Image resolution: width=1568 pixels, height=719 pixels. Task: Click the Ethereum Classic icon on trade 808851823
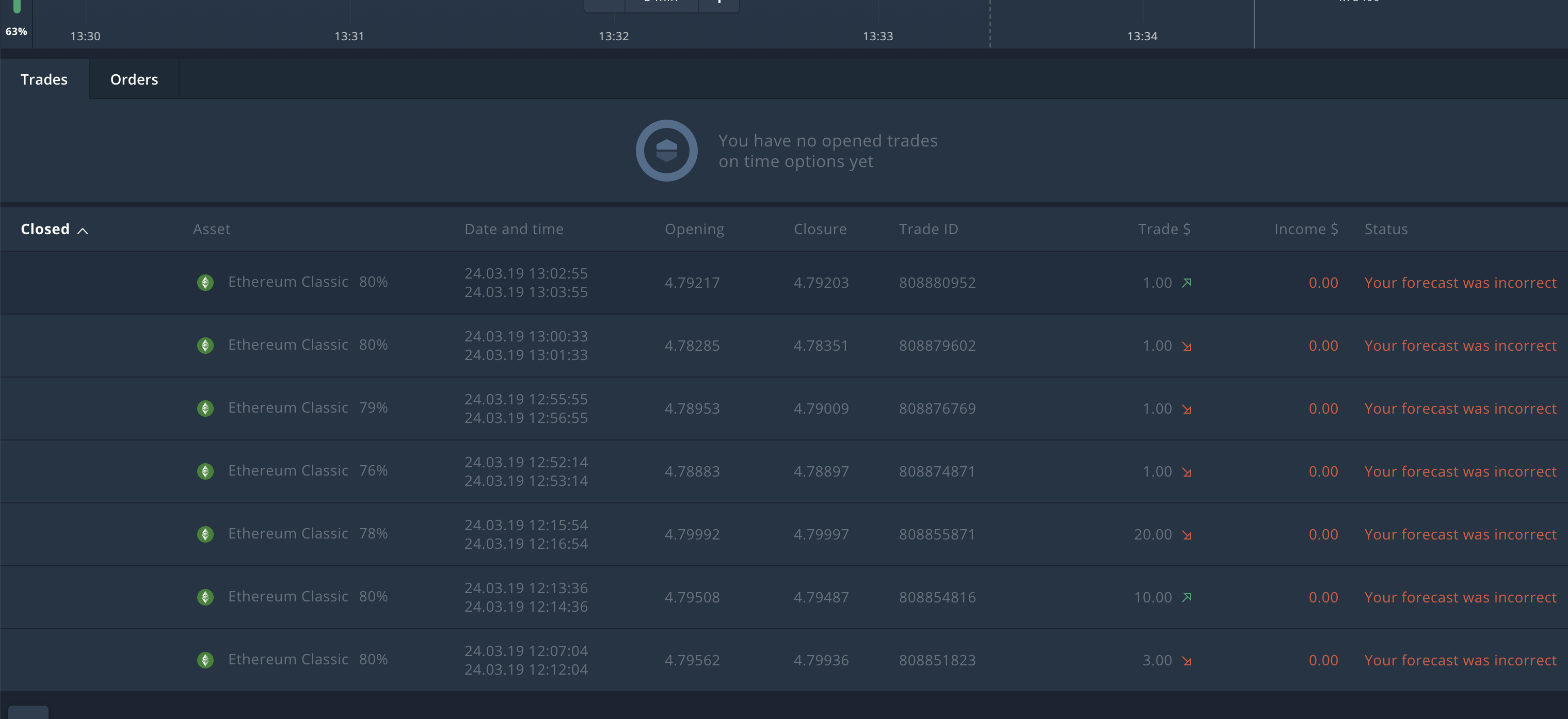click(x=205, y=660)
